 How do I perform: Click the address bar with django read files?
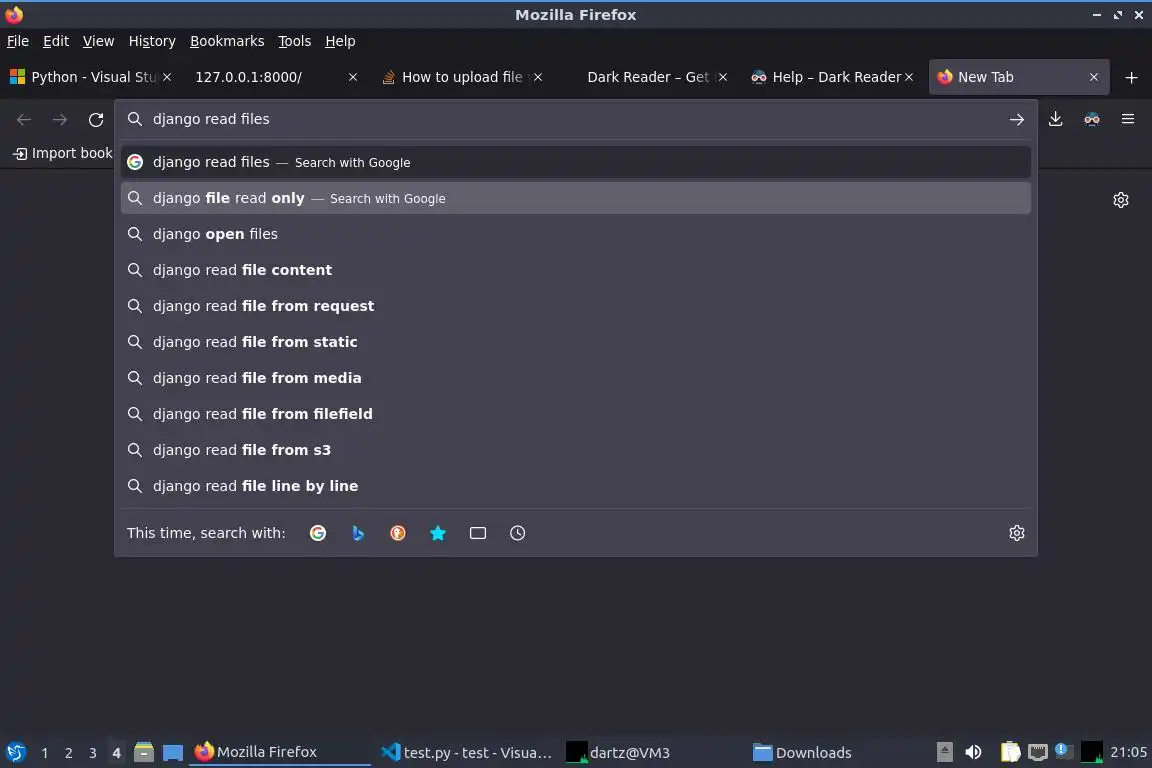click(x=575, y=119)
